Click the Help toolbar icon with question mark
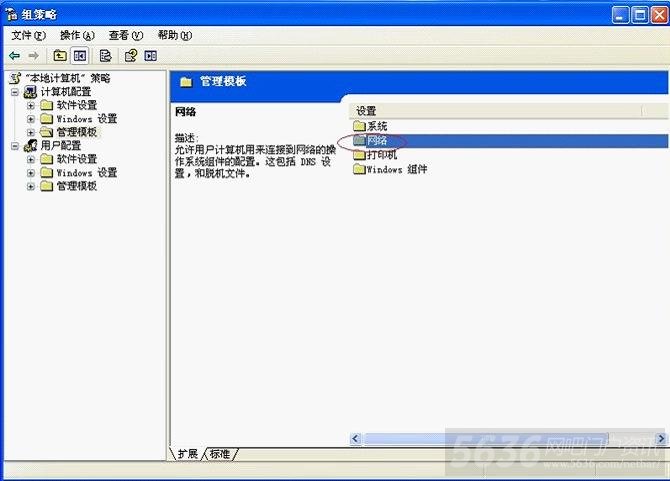670x481 pixels. click(131, 56)
